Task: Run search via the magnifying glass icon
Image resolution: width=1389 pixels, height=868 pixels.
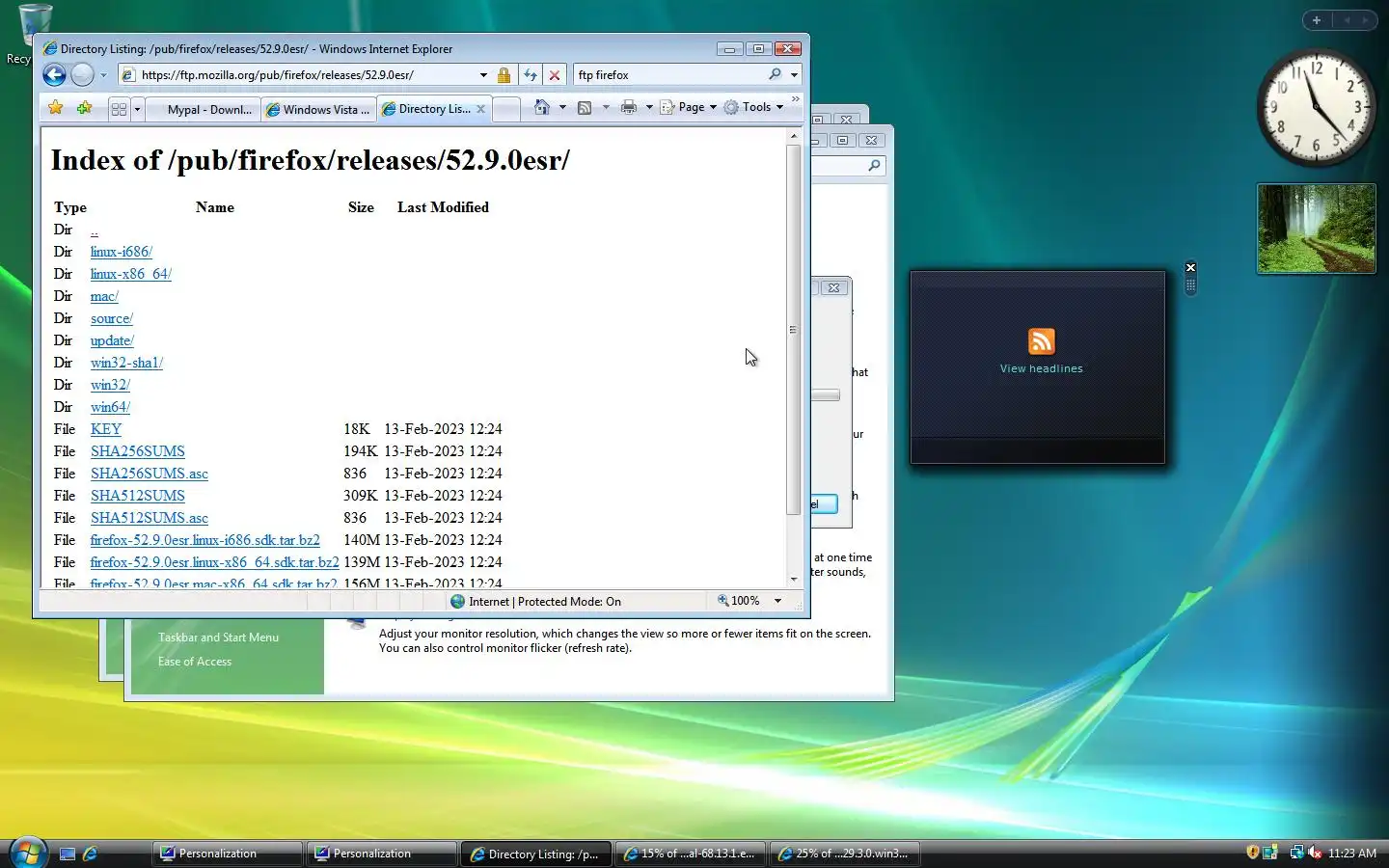Action: pos(776,74)
